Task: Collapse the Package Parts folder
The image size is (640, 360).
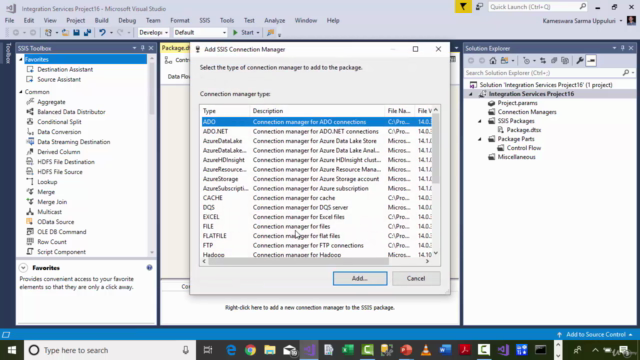Action: point(480,139)
